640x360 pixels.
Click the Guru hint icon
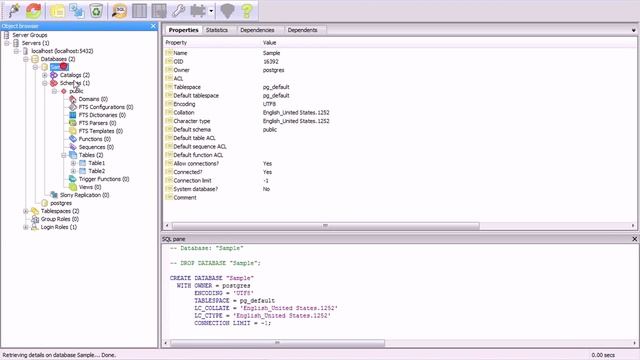coord(227,11)
